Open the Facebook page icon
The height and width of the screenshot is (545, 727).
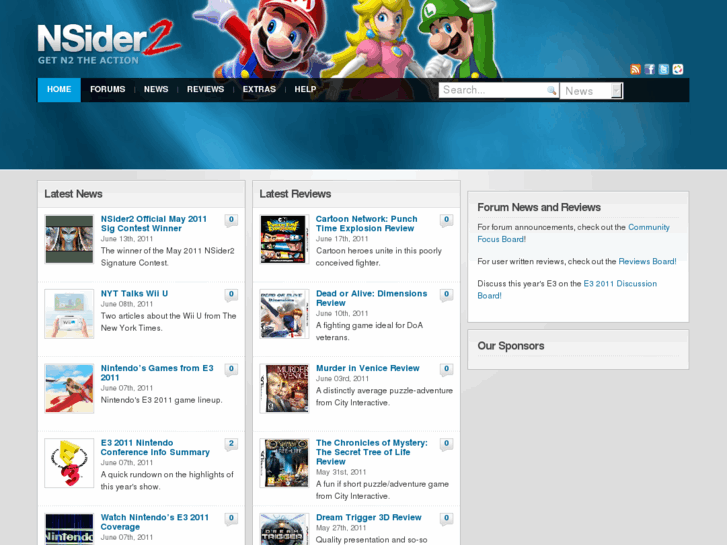click(650, 70)
